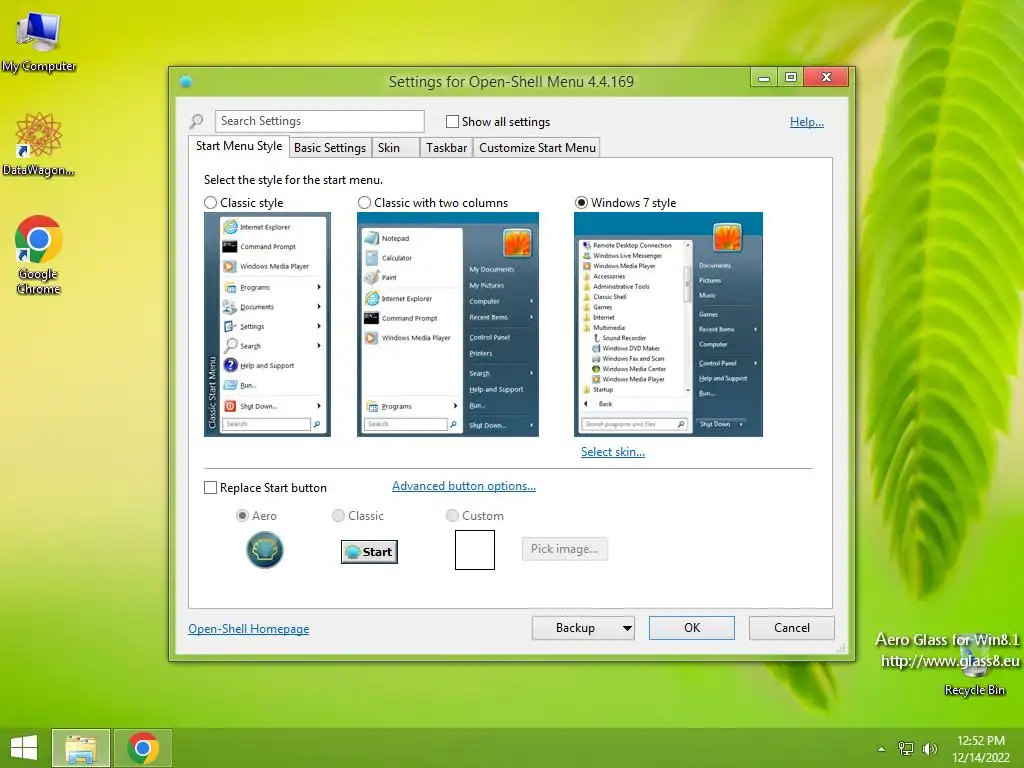Open the Basic Settings tab
Image resolution: width=1024 pixels, height=768 pixels.
click(330, 148)
